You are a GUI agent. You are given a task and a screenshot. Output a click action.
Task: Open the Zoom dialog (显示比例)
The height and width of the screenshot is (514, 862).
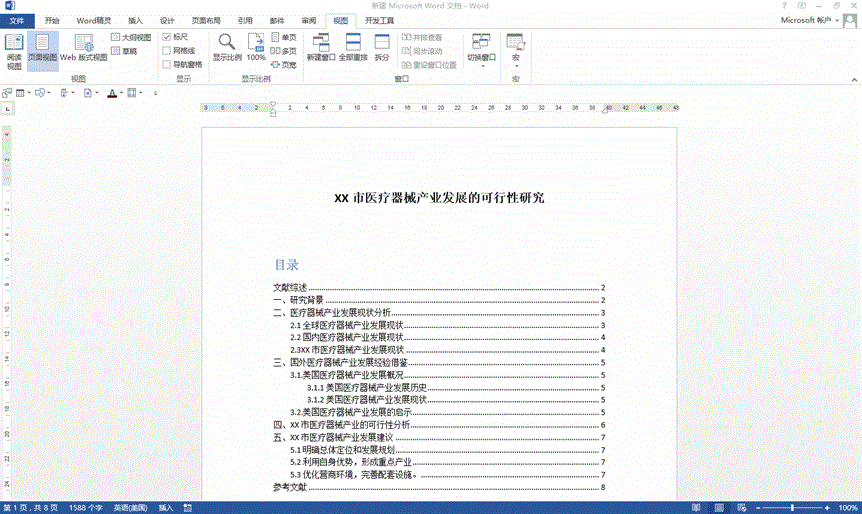[227, 48]
